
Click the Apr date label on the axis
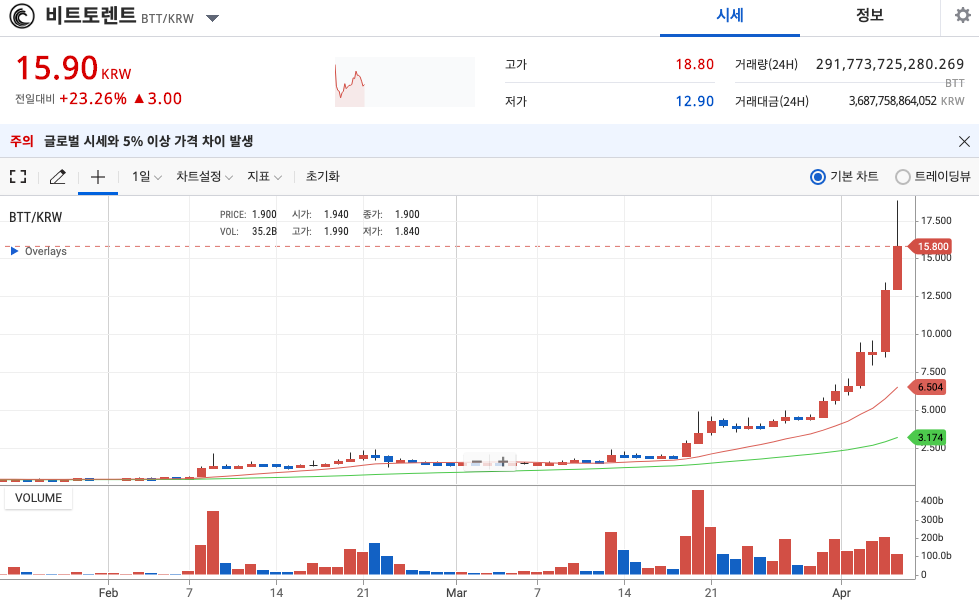(x=841, y=593)
